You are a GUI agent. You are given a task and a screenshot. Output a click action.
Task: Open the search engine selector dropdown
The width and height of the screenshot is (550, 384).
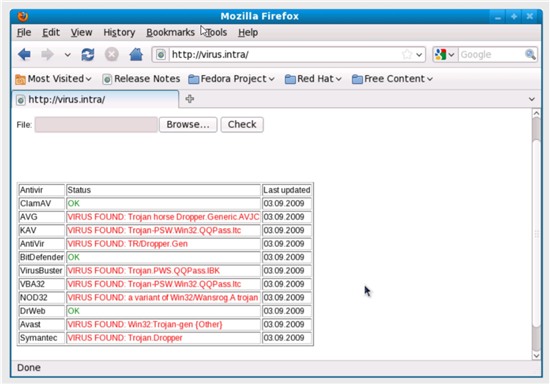[x=445, y=55]
